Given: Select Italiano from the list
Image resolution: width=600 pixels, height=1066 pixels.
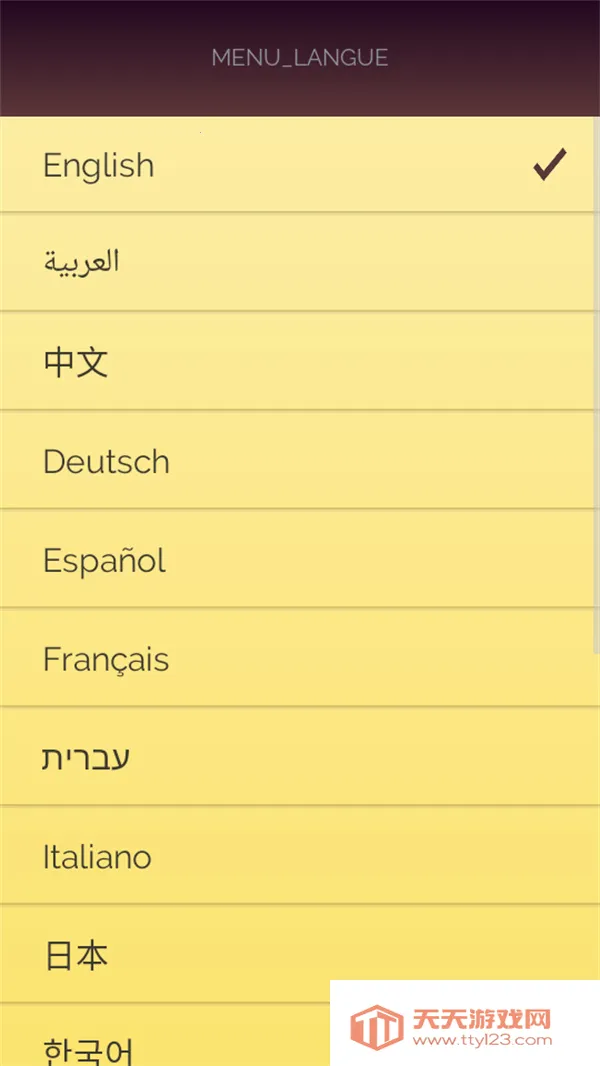Looking at the screenshot, I should 97,857.
